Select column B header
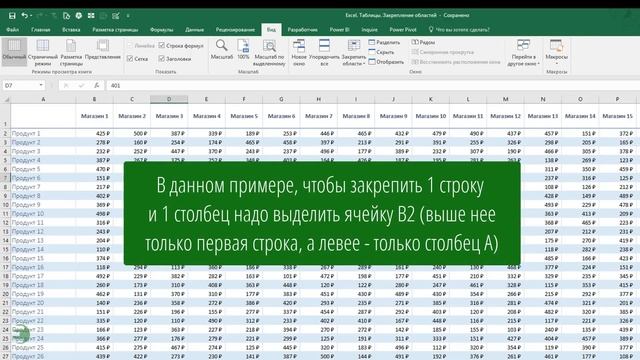The height and width of the screenshot is (360, 640). 94,99
